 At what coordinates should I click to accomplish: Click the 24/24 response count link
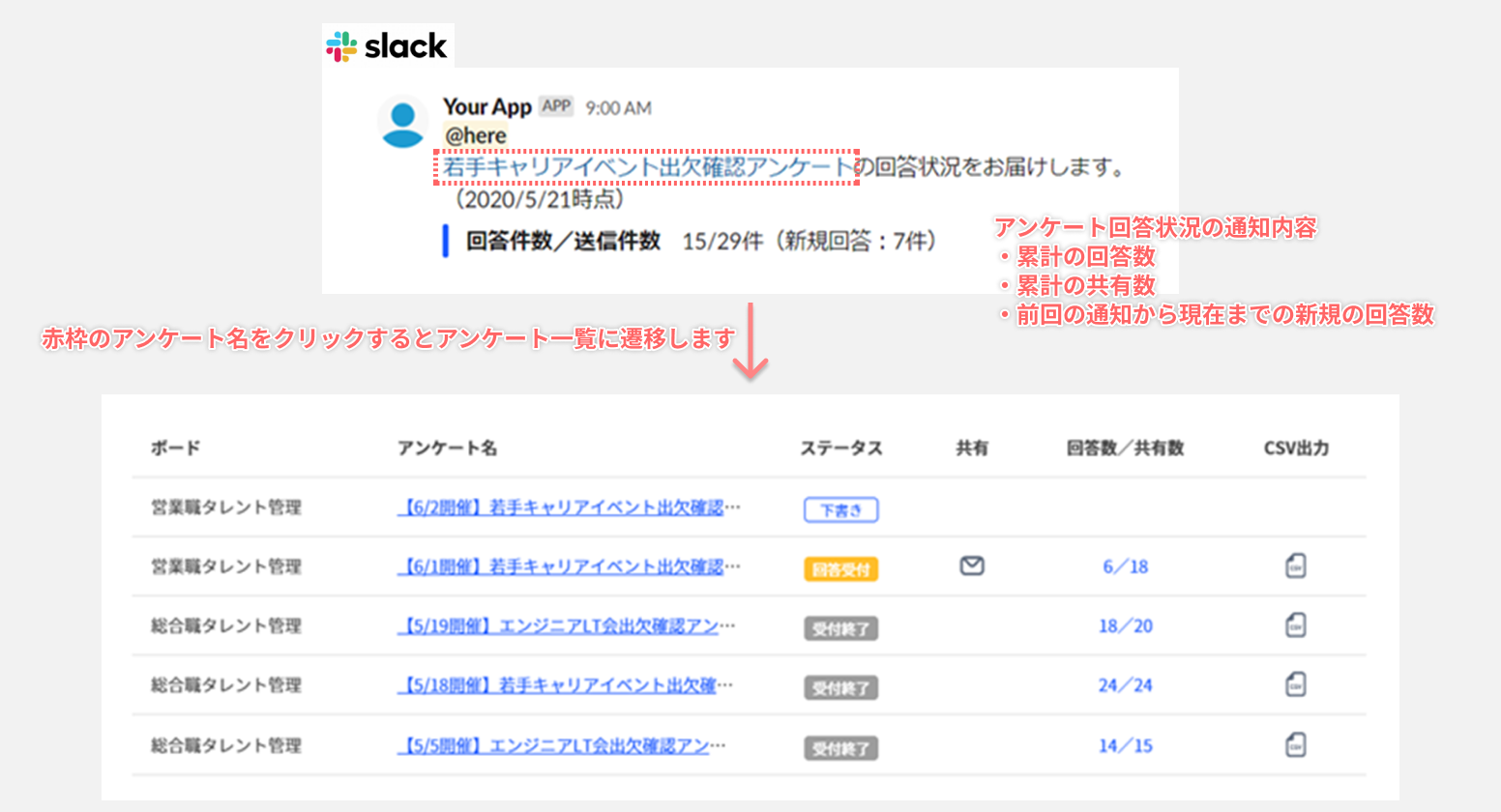(1126, 685)
